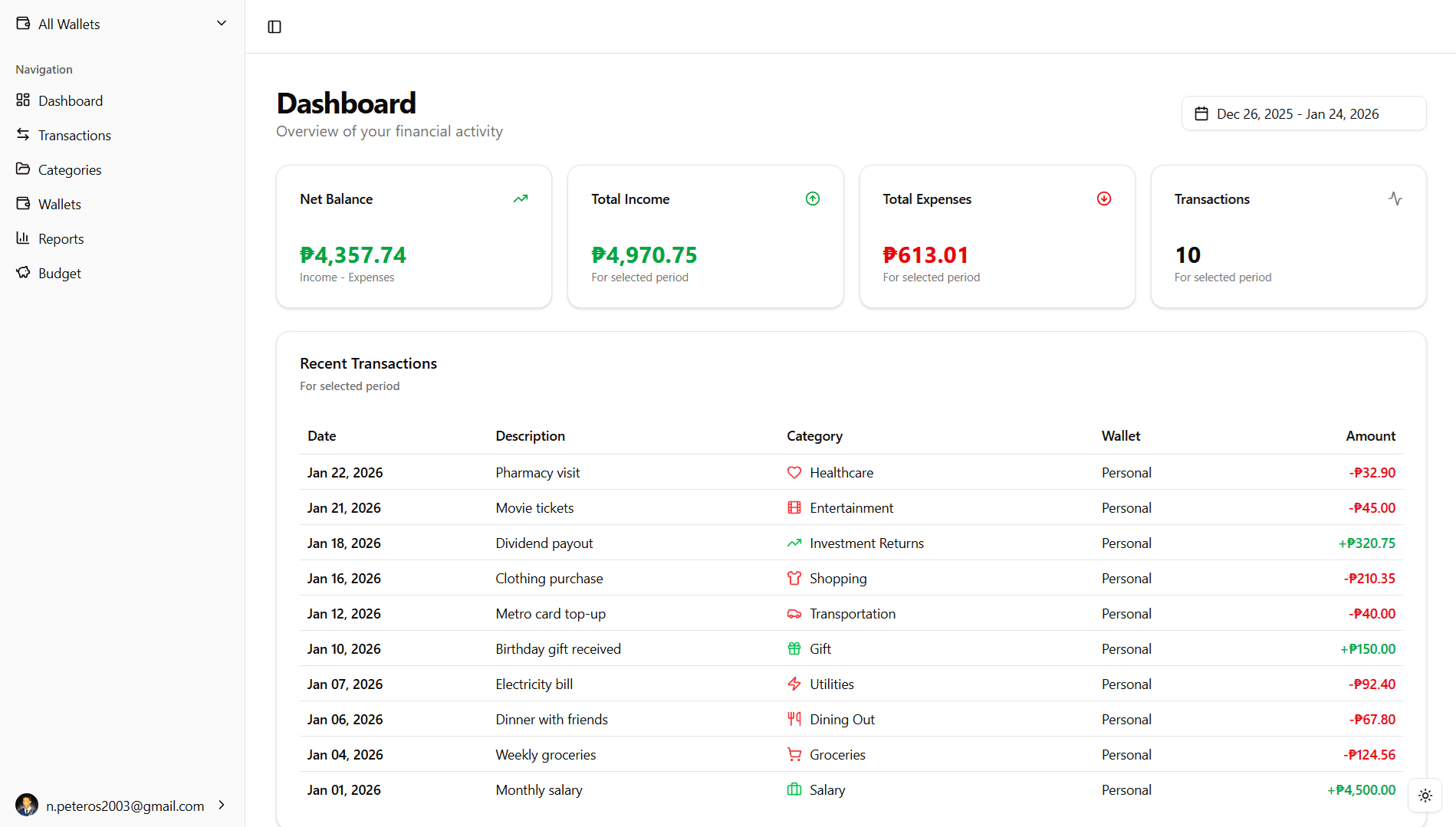Viewport: 1456px width, 827px height.
Task: Click the Net Balance trending-up icon
Action: tap(521, 199)
